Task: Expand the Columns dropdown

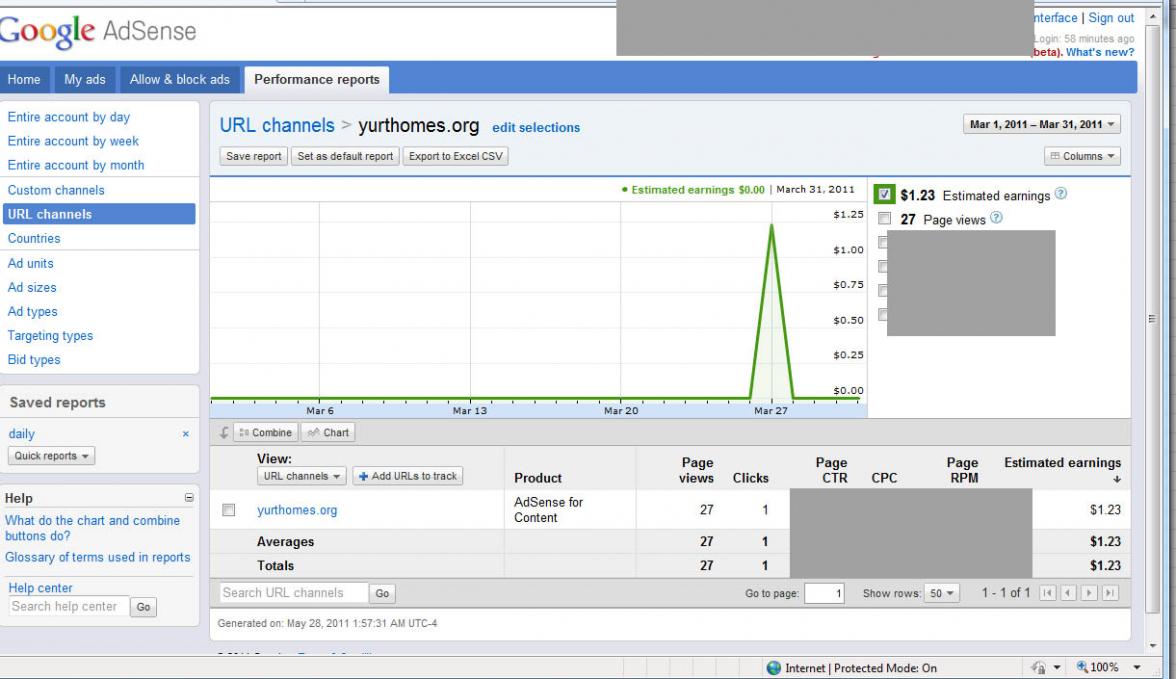Action: (1082, 156)
